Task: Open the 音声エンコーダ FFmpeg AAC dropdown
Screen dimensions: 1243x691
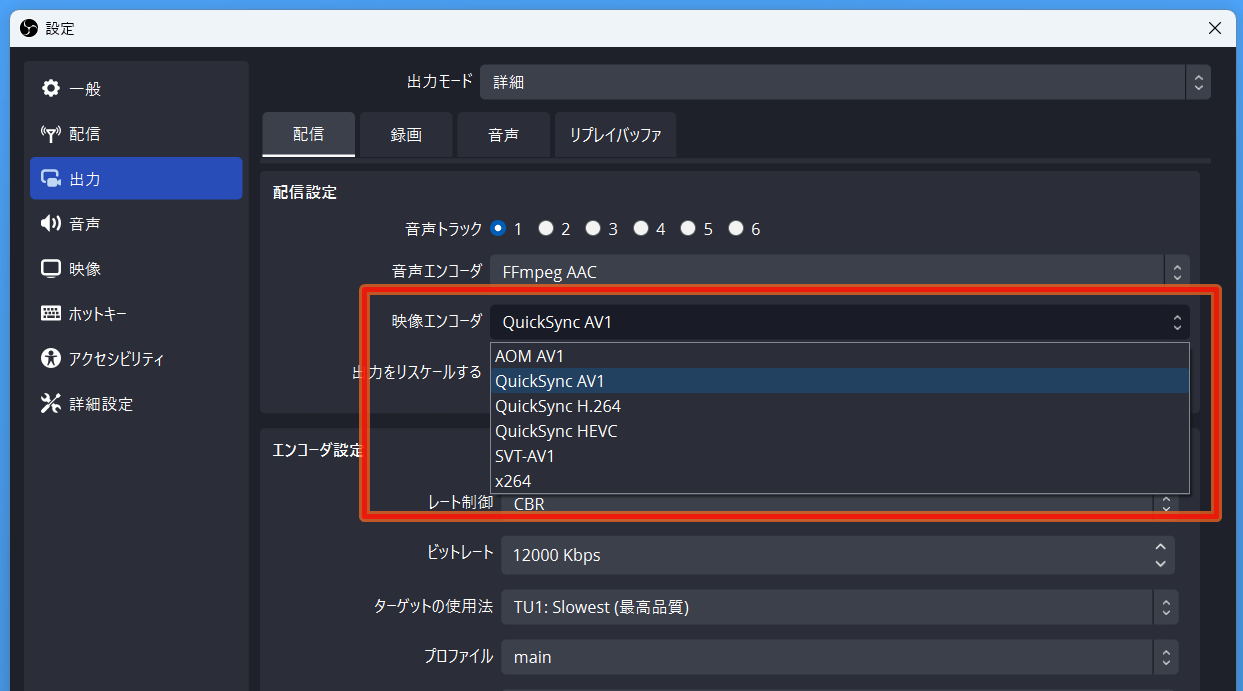Action: point(839,271)
